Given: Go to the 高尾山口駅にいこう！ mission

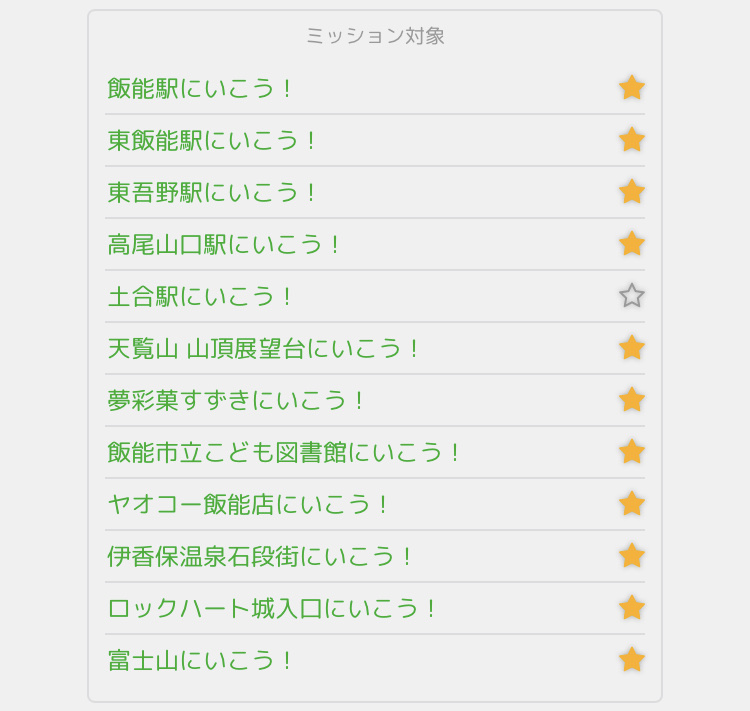Looking at the screenshot, I should tap(223, 244).
